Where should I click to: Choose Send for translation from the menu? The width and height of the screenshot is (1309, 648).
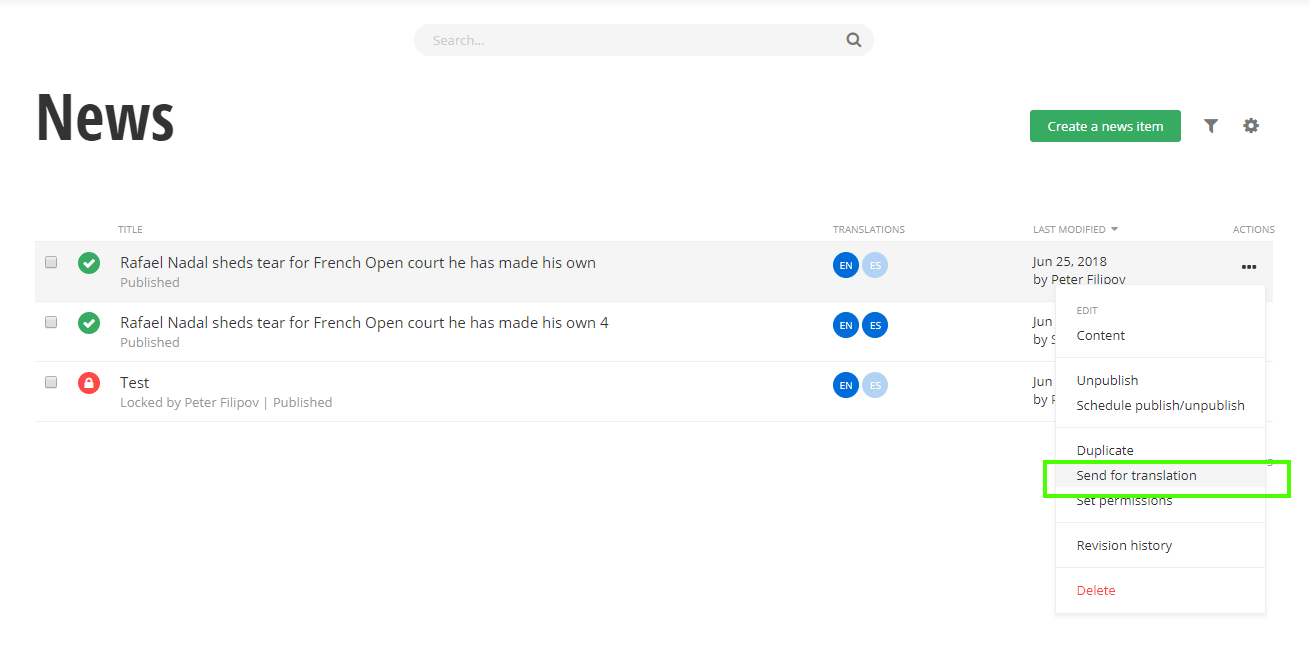(x=1137, y=475)
